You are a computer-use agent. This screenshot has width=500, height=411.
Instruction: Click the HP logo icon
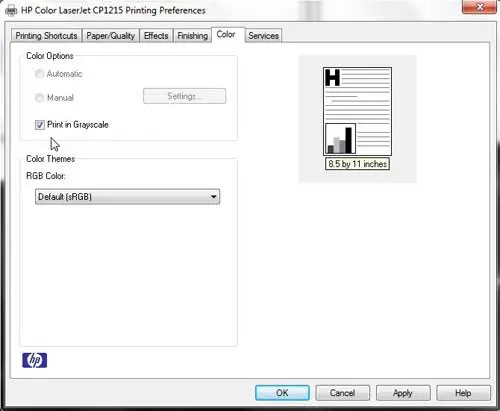tap(35, 360)
